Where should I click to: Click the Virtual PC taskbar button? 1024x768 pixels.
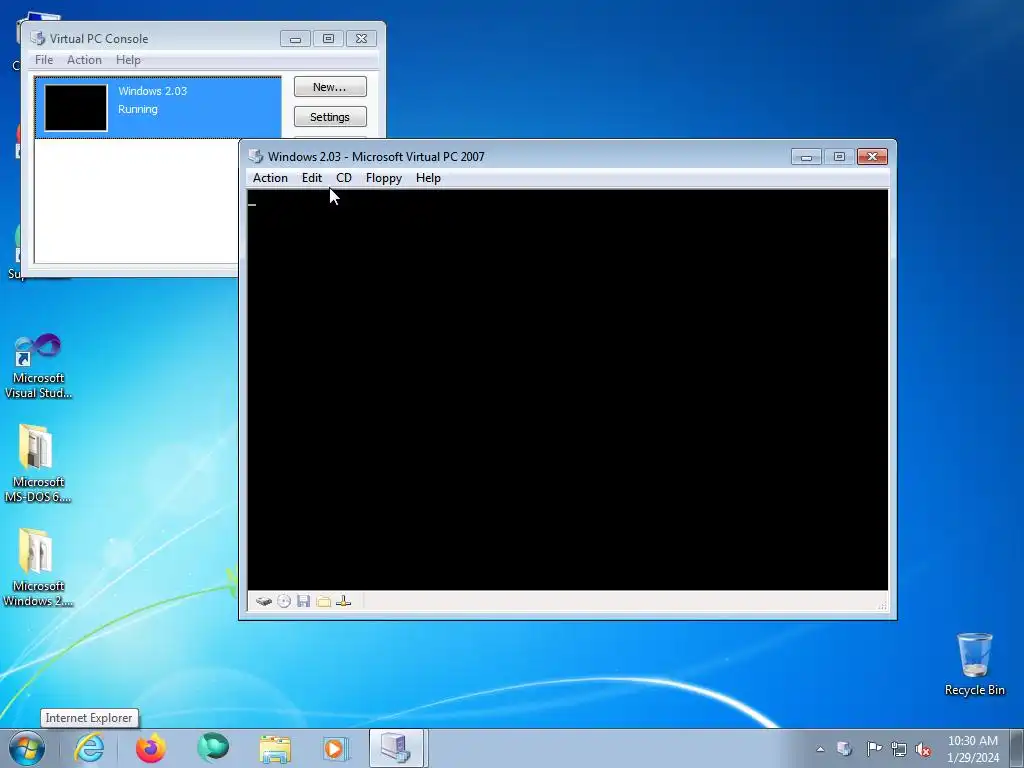pos(397,748)
